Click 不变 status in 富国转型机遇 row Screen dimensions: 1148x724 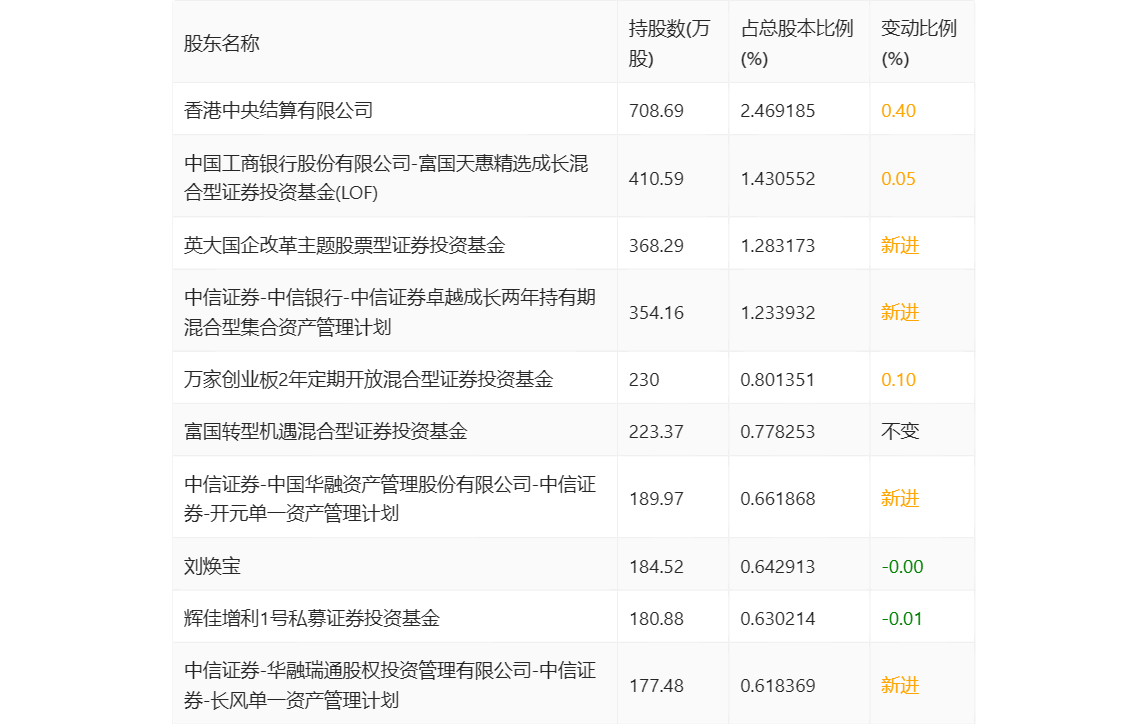[x=899, y=431]
